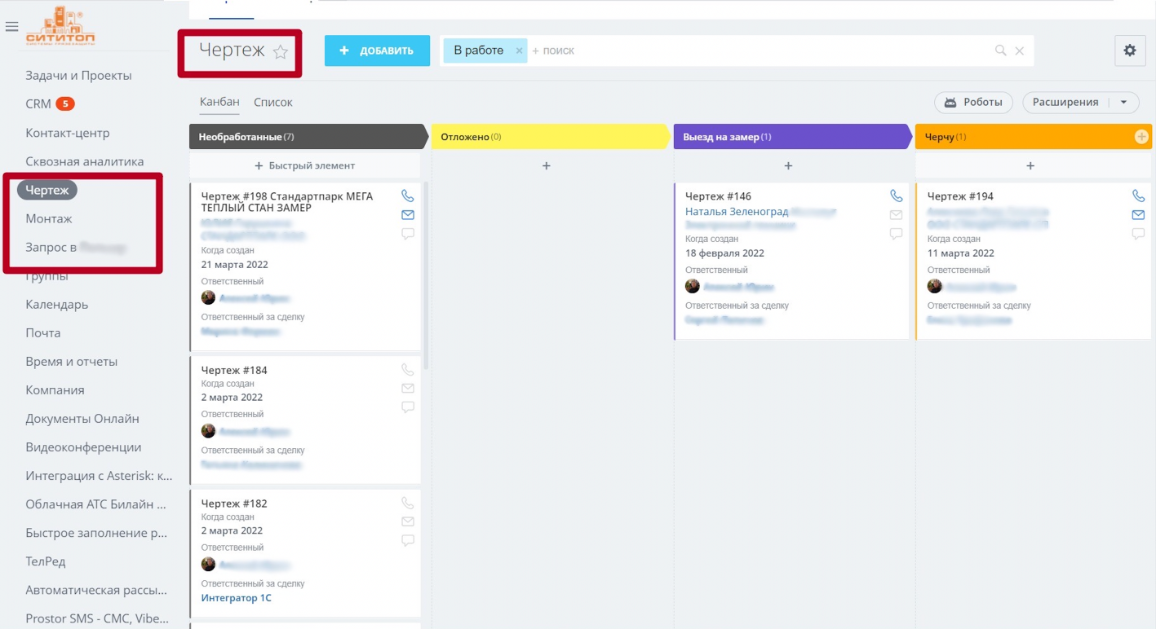Open Компания menu item
Screen dimensions: 1156x629
pyautogui.click(x=55, y=390)
